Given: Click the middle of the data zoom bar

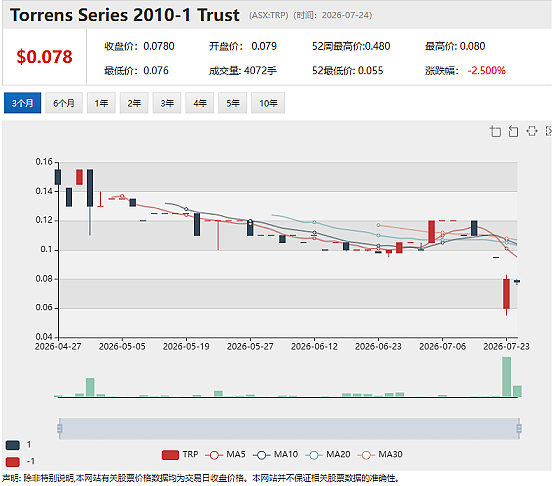Looking at the screenshot, I should [x=289, y=429].
